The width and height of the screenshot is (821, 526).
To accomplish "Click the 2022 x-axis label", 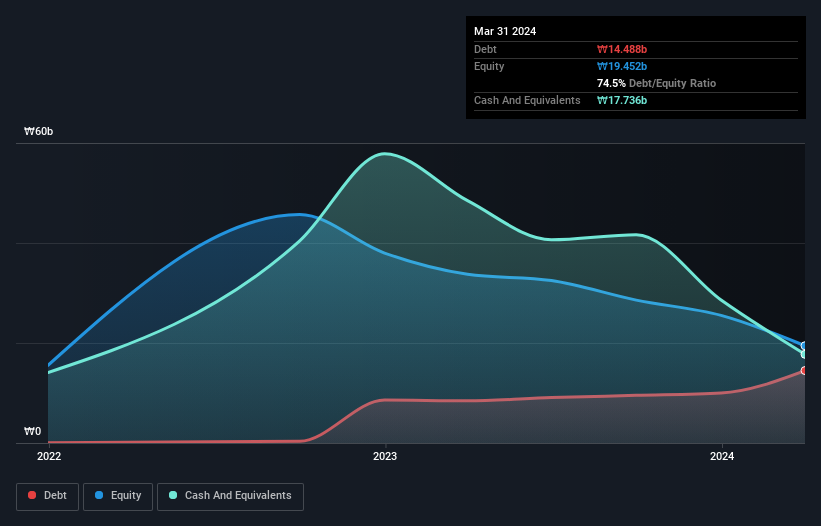I will [49, 456].
